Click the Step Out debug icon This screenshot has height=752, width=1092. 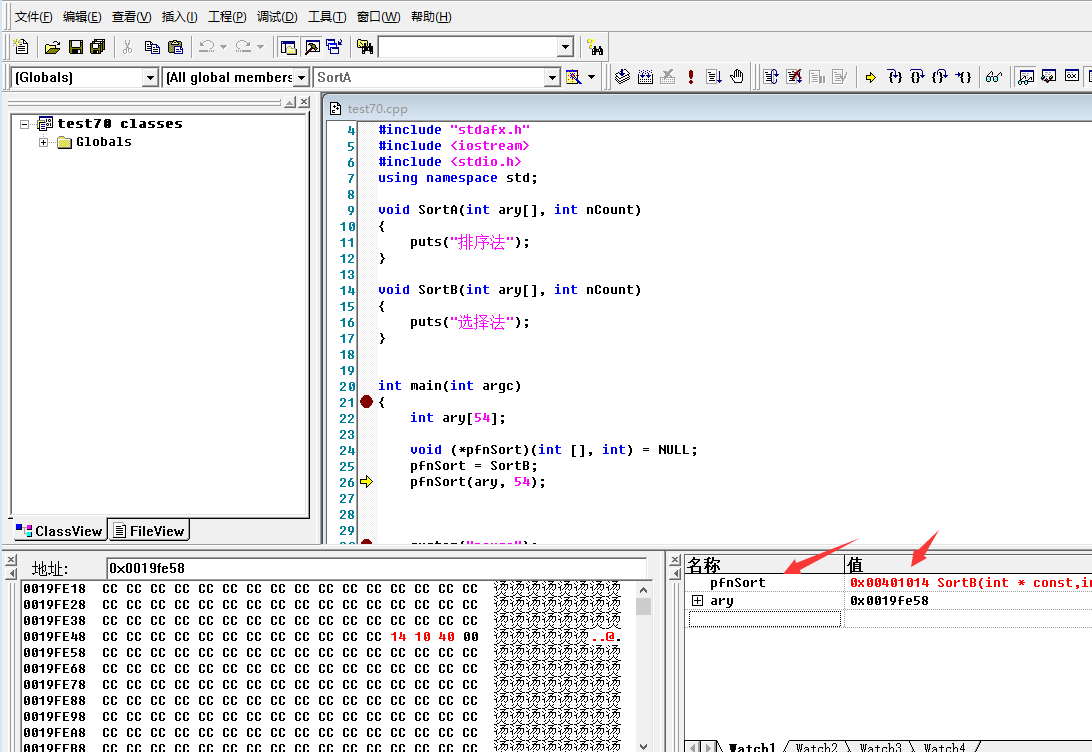click(939, 78)
